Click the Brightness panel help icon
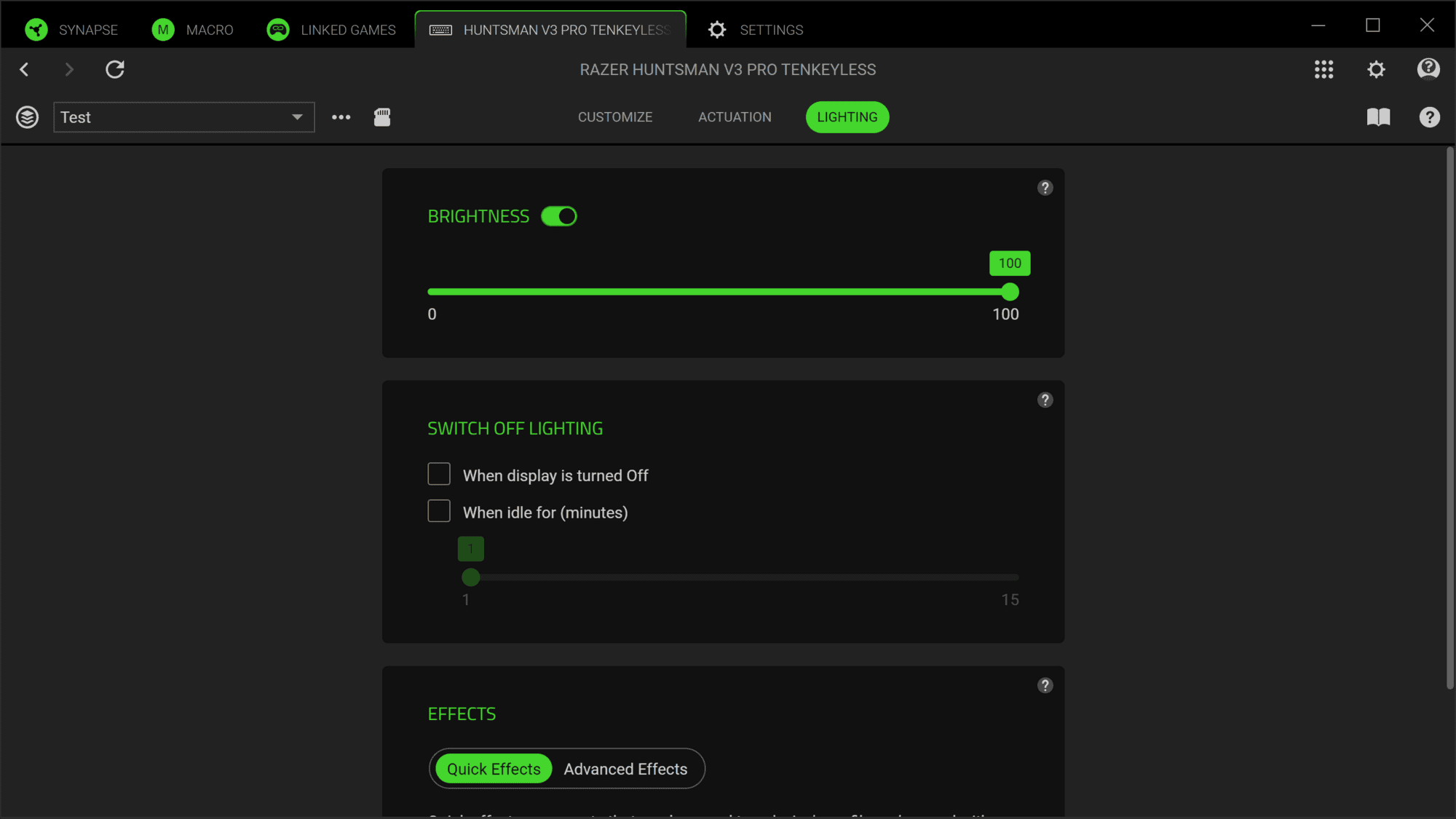This screenshot has width=1456, height=819. click(1045, 188)
